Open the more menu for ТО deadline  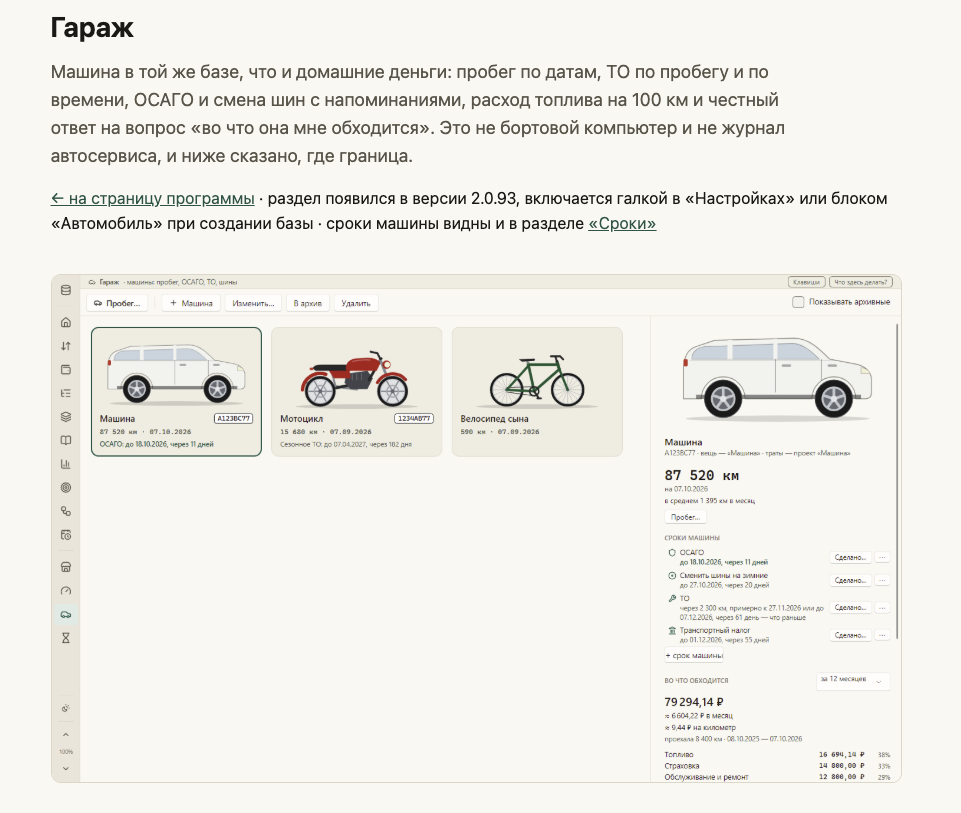point(883,608)
